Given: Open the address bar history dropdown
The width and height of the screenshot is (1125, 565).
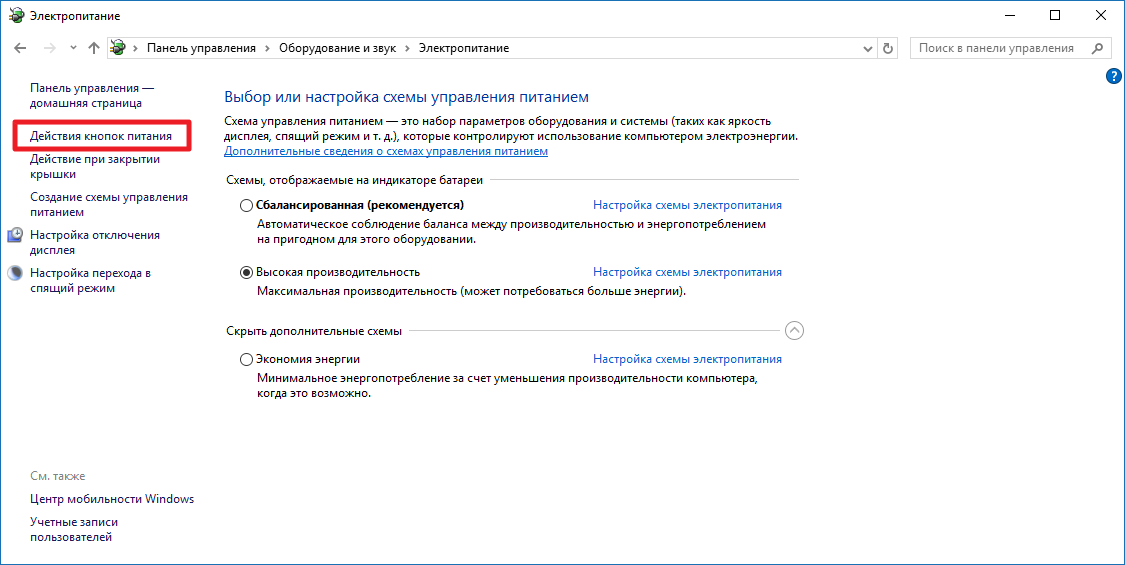Looking at the screenshot, I should pos(867,49).
